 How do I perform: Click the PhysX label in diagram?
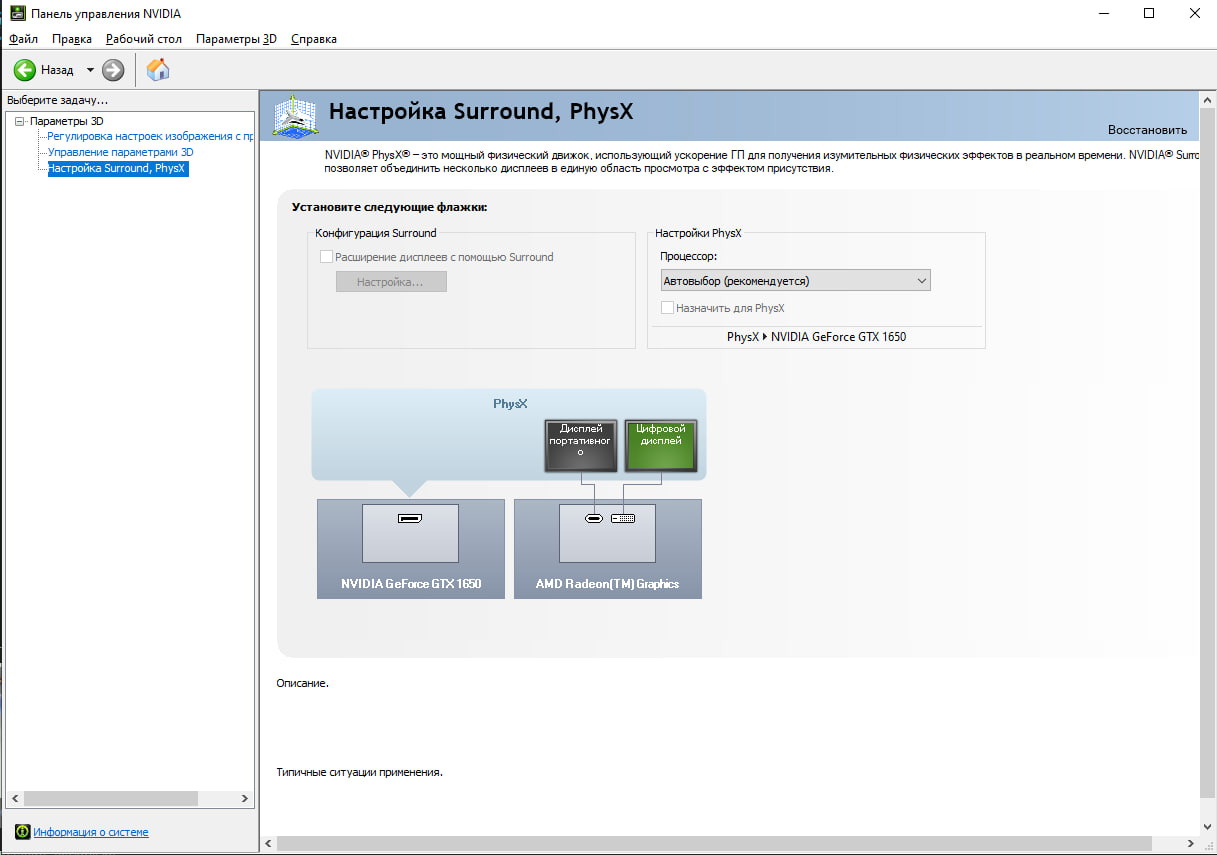tap(510, 404)
